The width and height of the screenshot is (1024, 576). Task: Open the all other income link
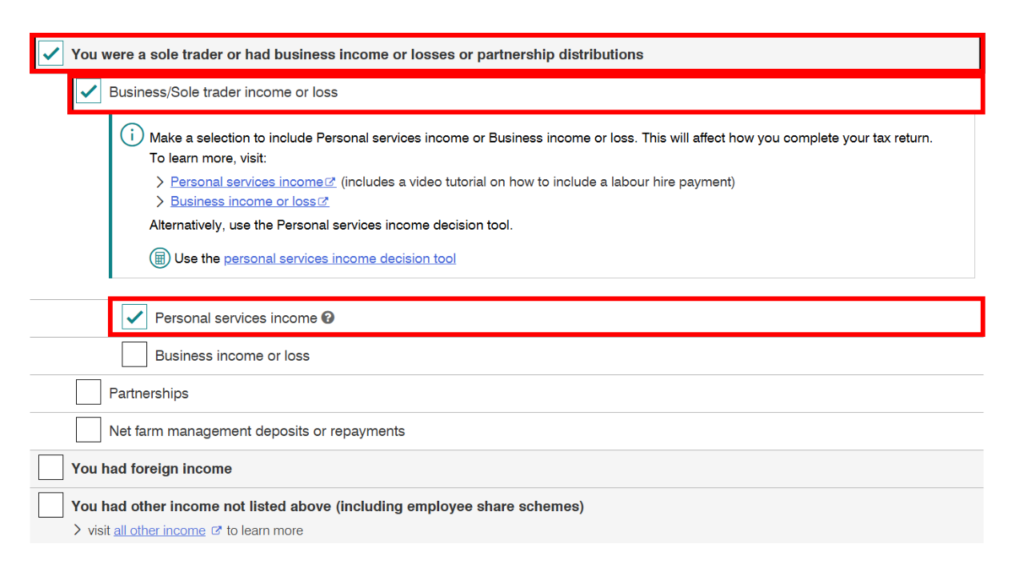(x=159, y=530)
